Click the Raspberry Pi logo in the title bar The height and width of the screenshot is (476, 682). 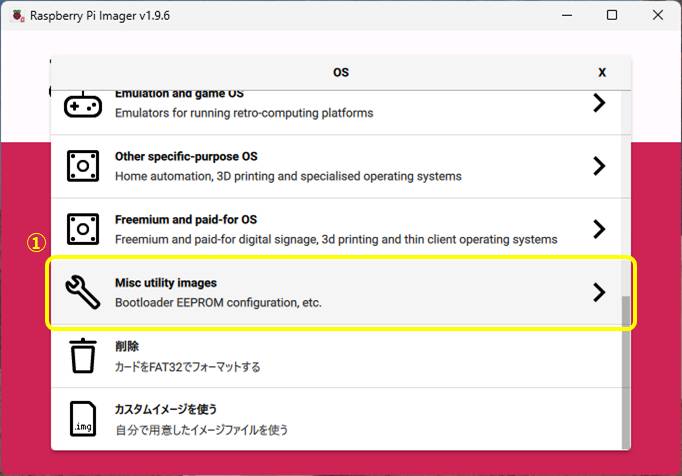coord(16,15)
